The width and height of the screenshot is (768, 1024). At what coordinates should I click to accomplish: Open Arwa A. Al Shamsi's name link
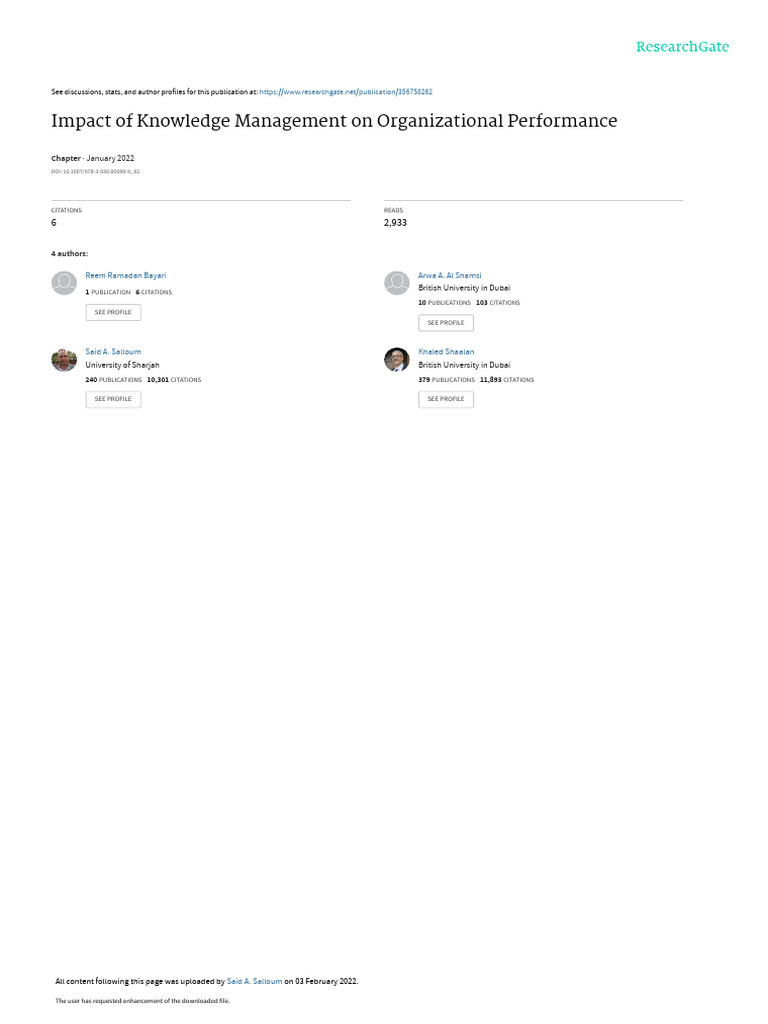click(x=449, y=276)
